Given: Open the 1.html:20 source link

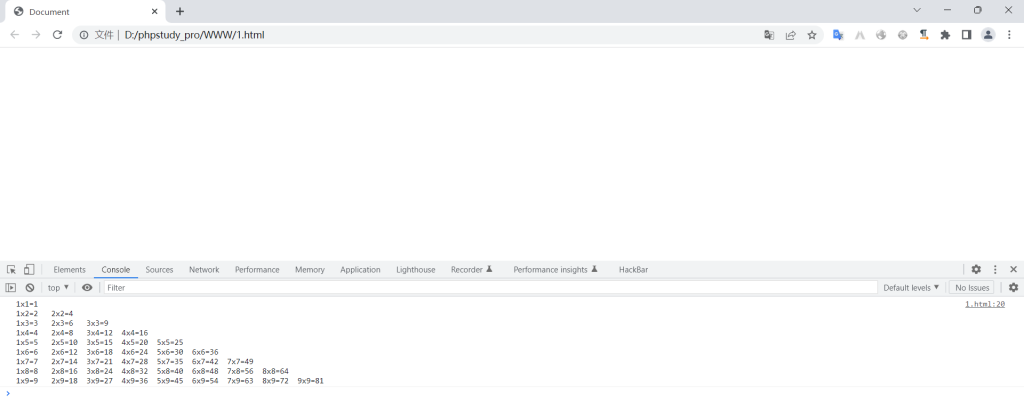Looking at the screenshot, I should [984, 304].
